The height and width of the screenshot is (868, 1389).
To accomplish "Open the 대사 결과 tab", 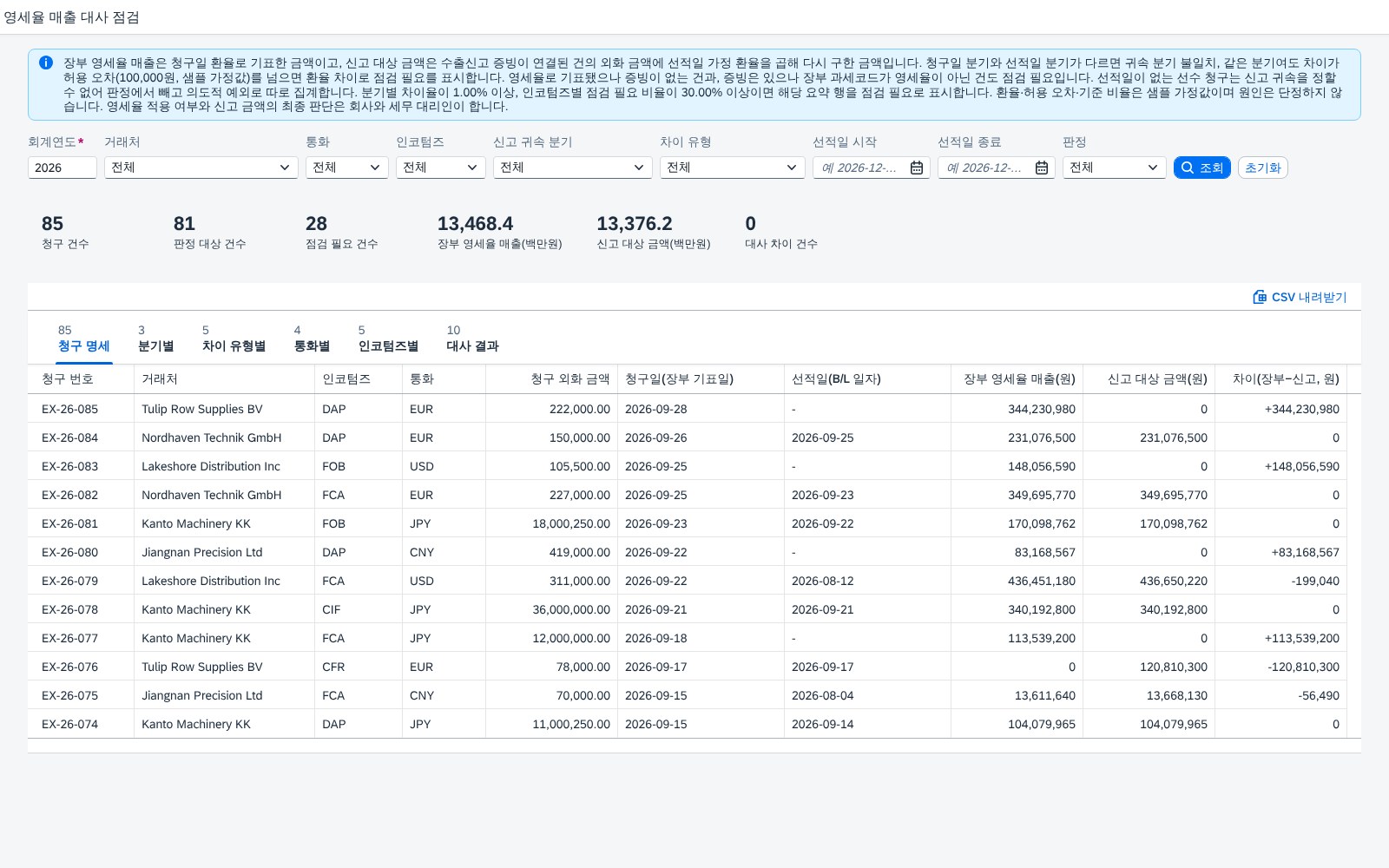I will tap(472, 339).
